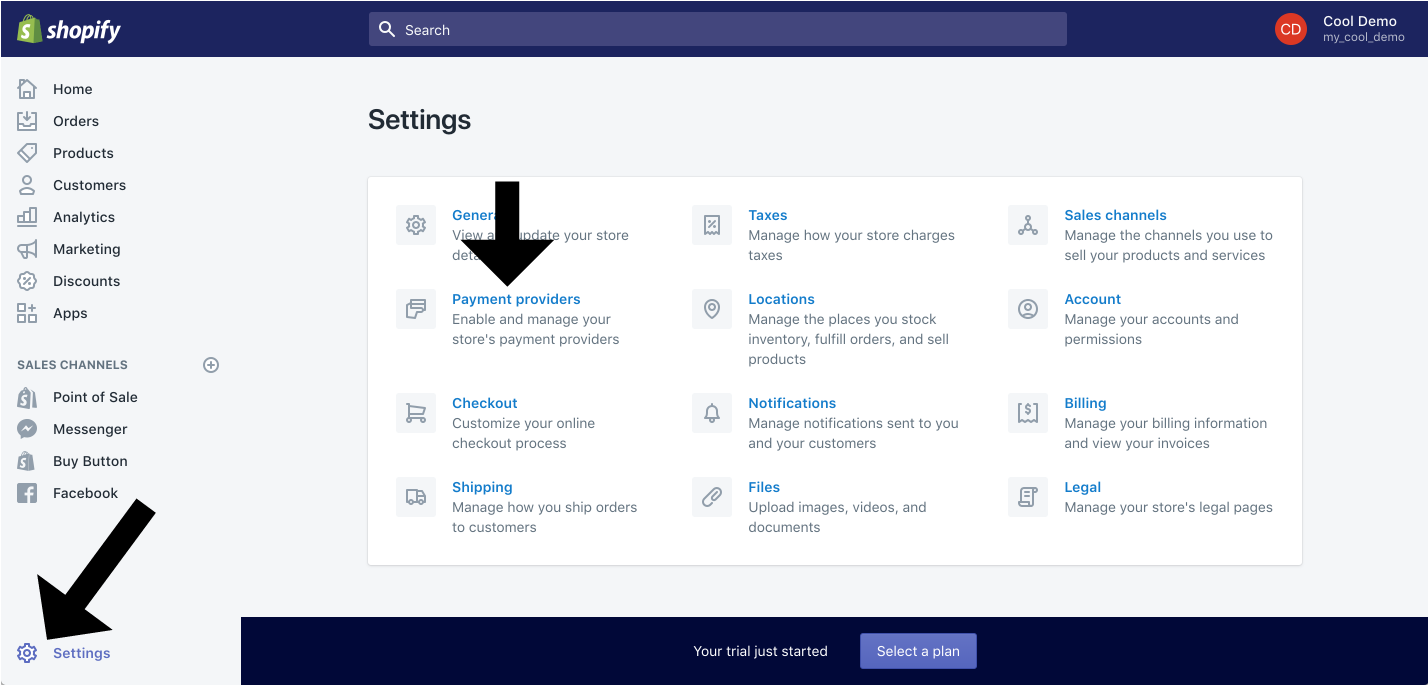1428x685 pixels.
Task: Click the Sales channels network icon
Action: click(1028, 225)
